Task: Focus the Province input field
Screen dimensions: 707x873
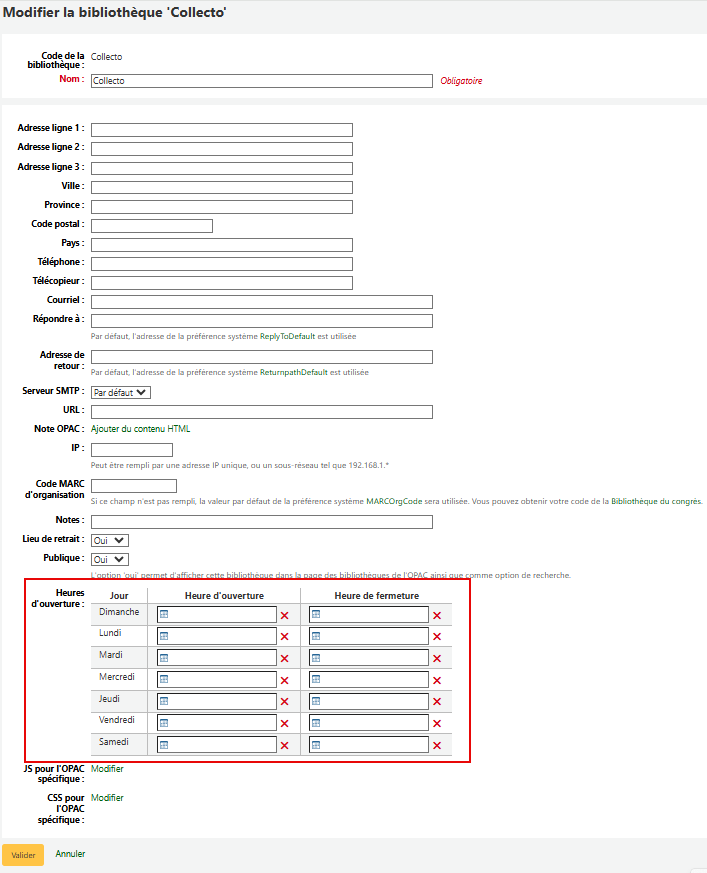Action: pos(222,207)
